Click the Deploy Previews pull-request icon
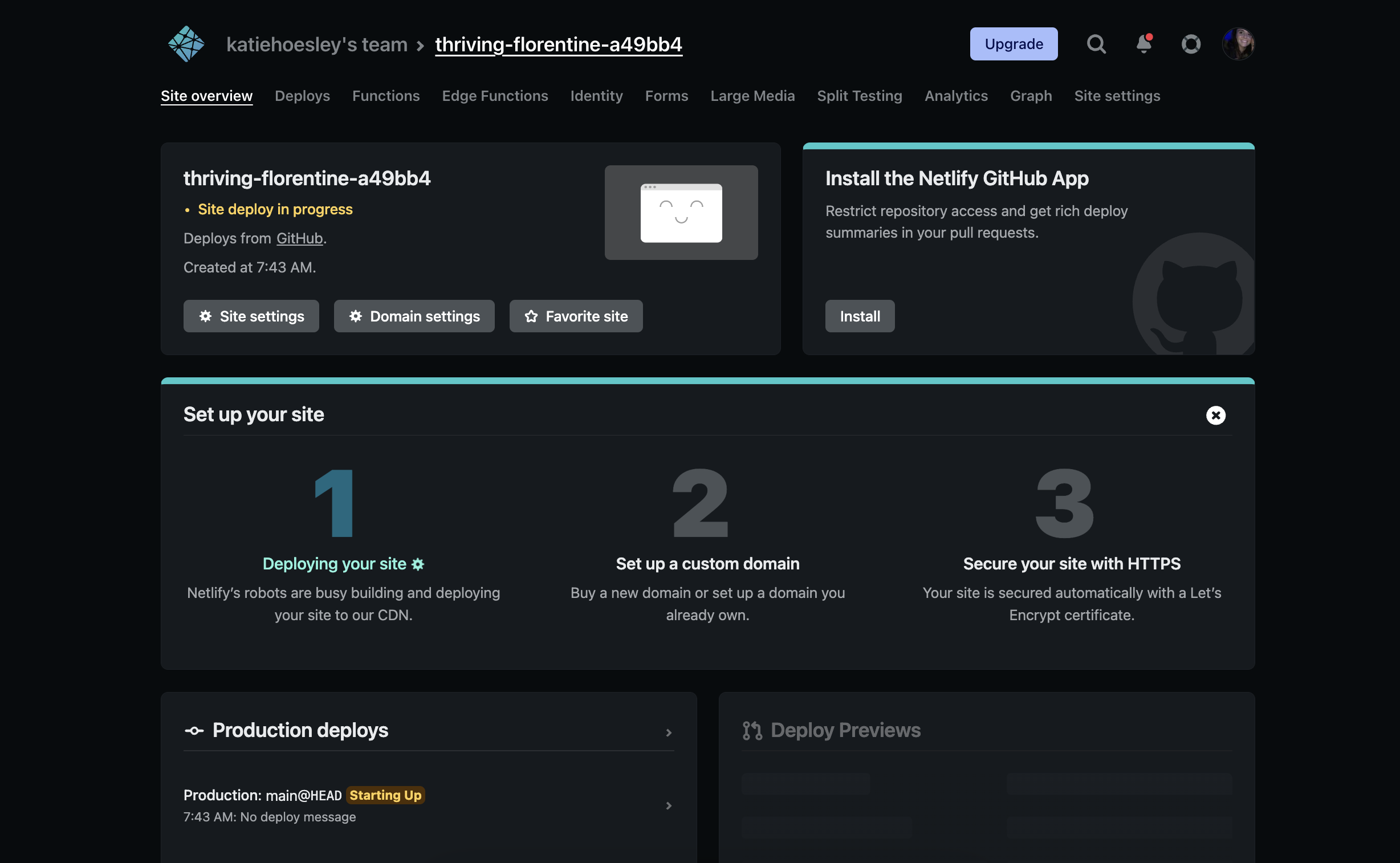Viewport: 1400px width, 863px height. click(x=752, y=731)
